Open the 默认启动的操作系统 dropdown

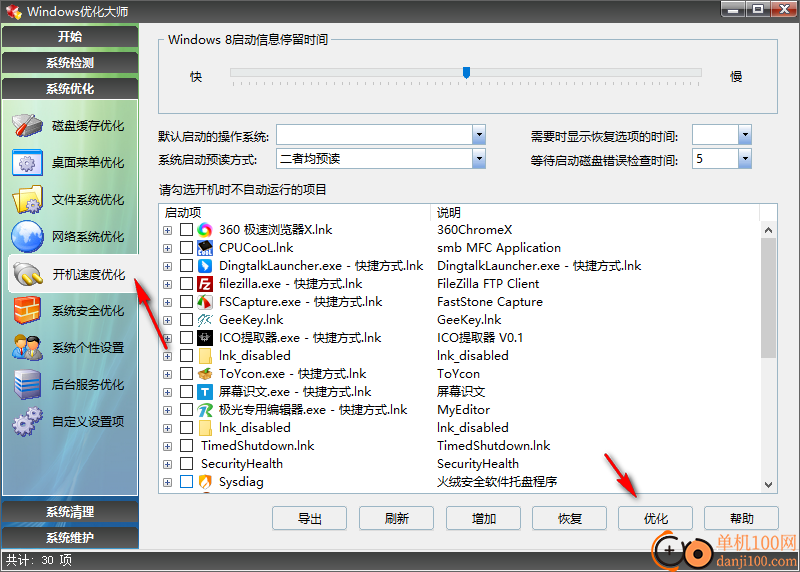pyautogui.click(x=479, y=135)
